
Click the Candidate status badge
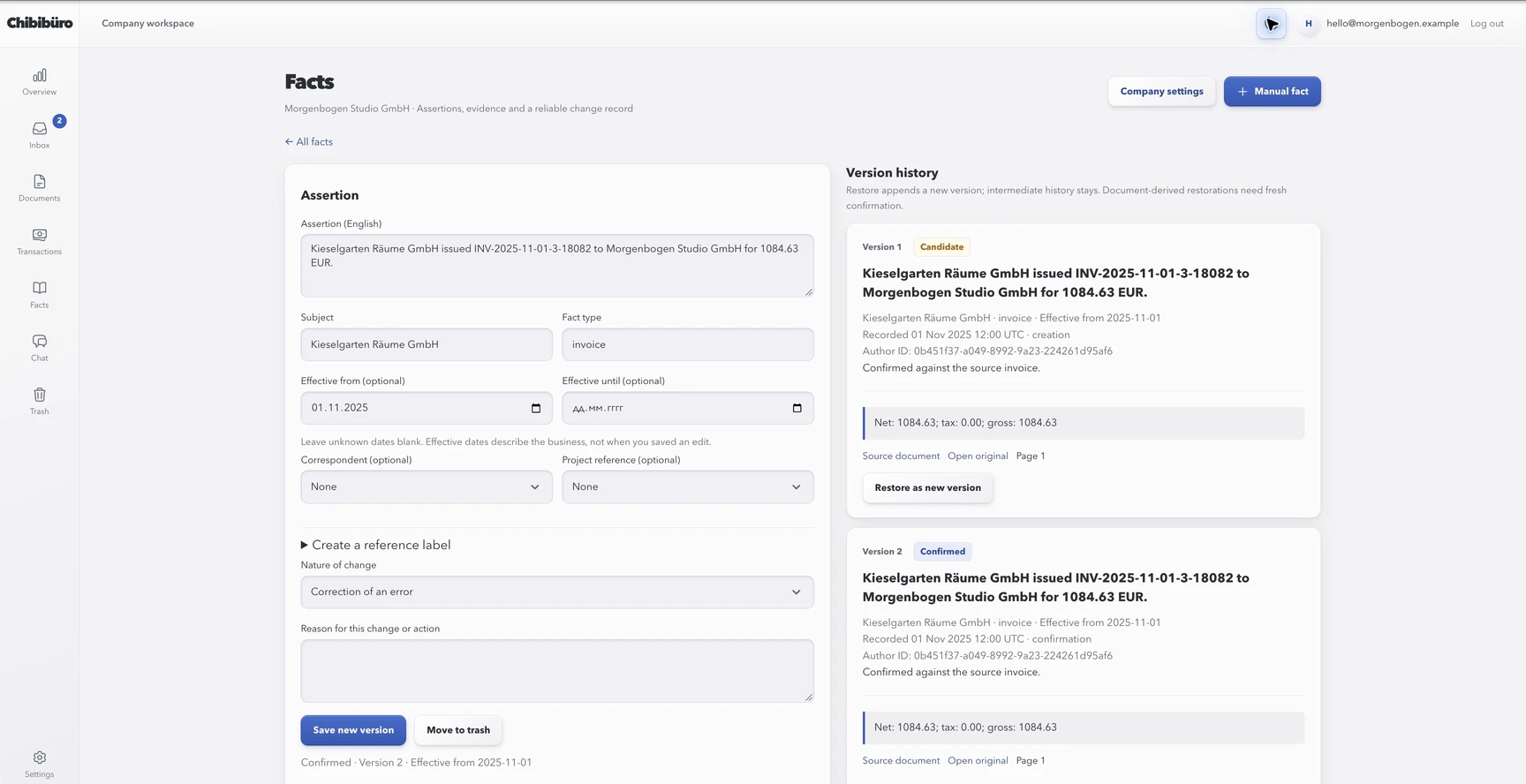coord(942,247)
